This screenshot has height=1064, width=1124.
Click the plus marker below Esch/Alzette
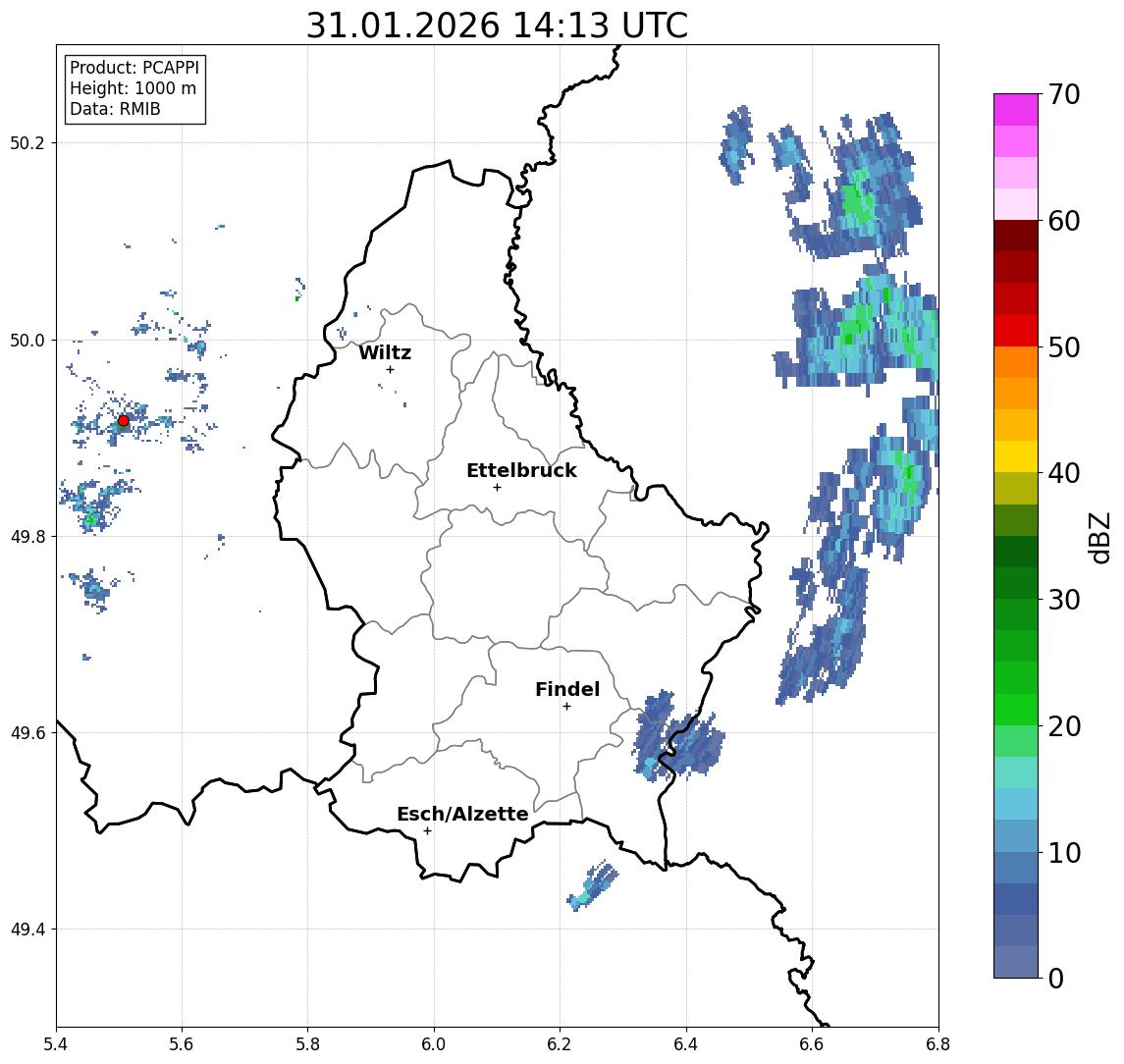point(427,831)
